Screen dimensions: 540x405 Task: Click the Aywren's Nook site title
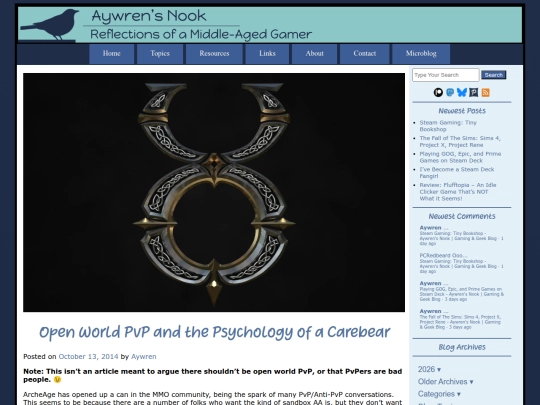point(149,16)
